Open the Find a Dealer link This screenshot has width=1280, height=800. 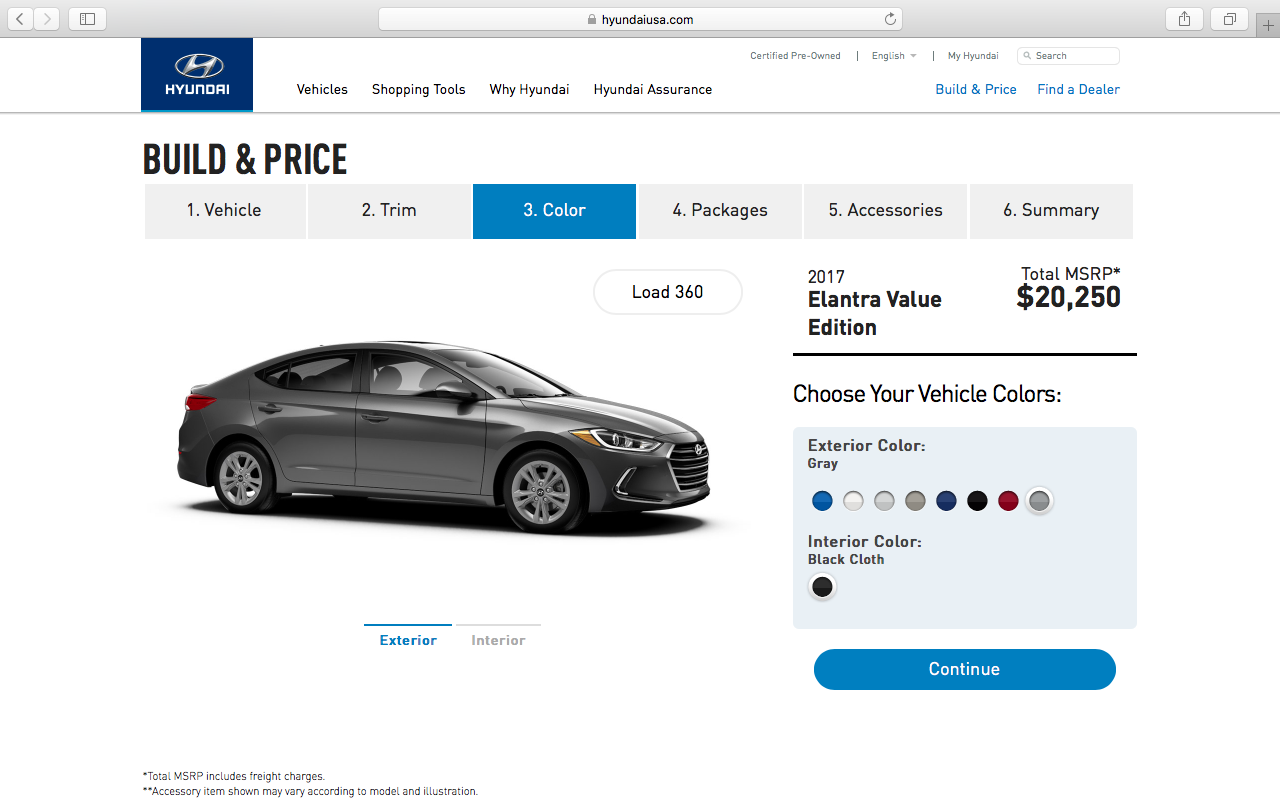1078,89
